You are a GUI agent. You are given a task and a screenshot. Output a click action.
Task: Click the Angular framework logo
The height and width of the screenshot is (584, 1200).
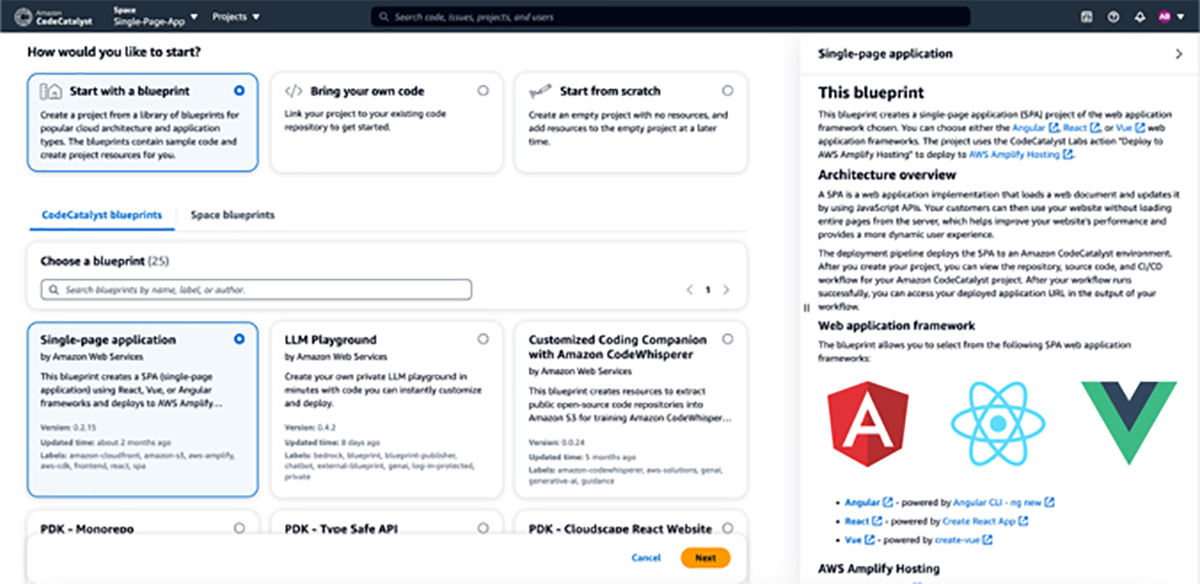[868, 418]
